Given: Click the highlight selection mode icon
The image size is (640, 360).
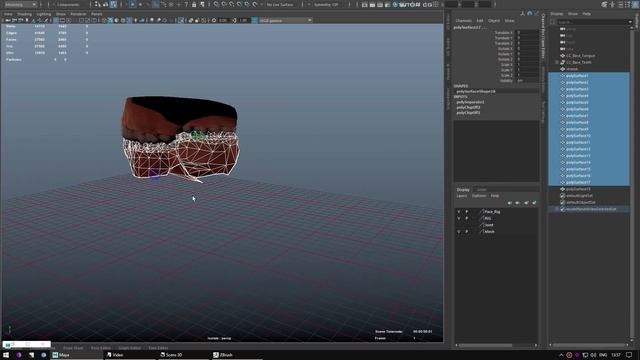Looking at the screenshot, I should [202, 4].
